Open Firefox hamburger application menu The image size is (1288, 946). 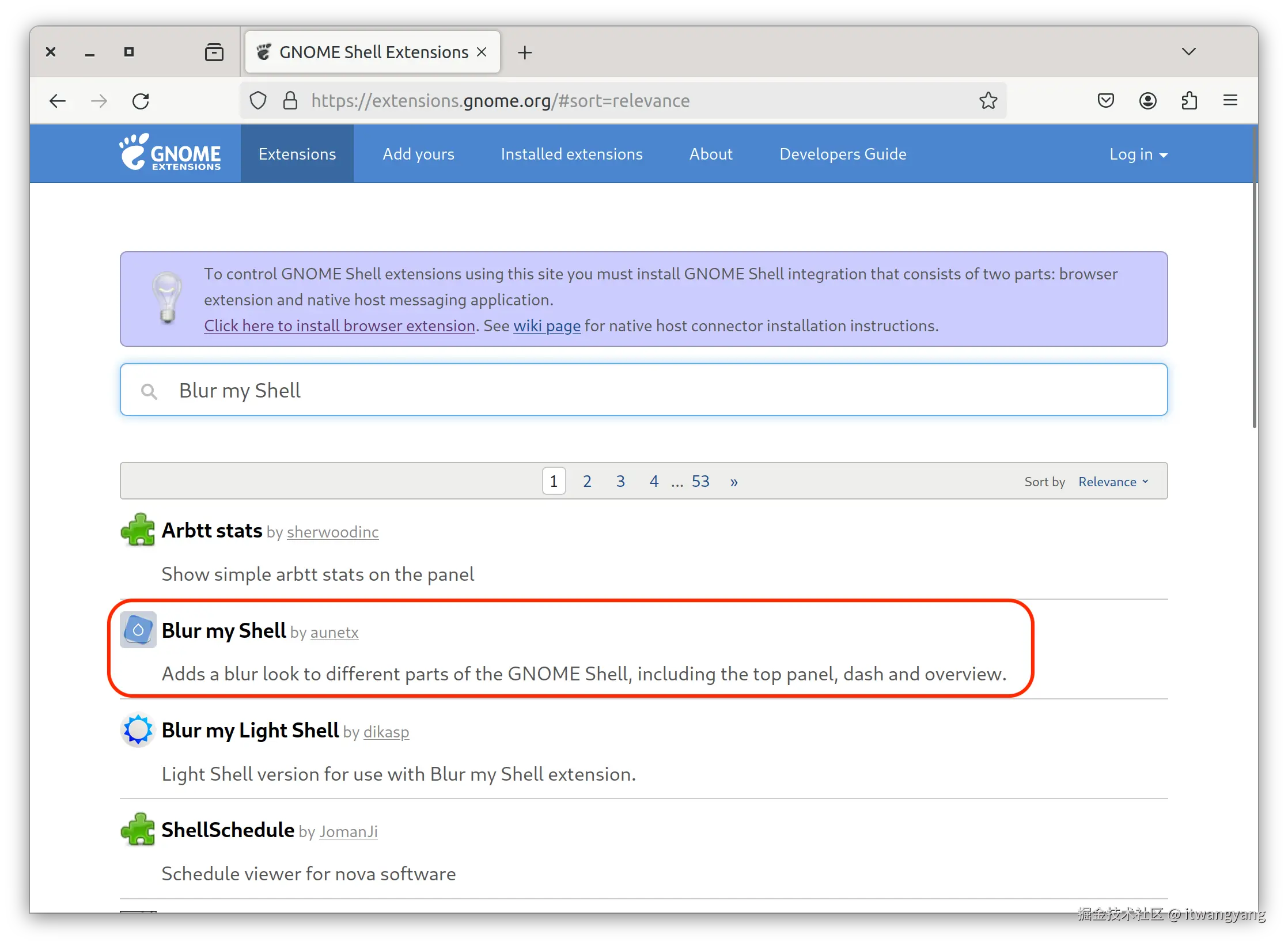click(x=1230, y=101)
